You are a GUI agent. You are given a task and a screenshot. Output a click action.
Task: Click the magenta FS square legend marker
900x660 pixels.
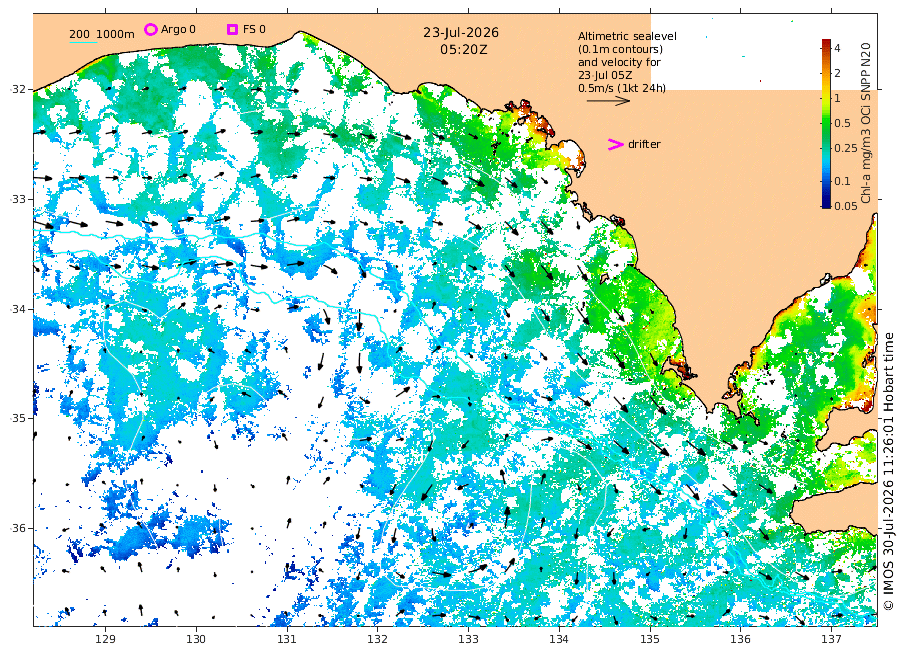point(232,29)
